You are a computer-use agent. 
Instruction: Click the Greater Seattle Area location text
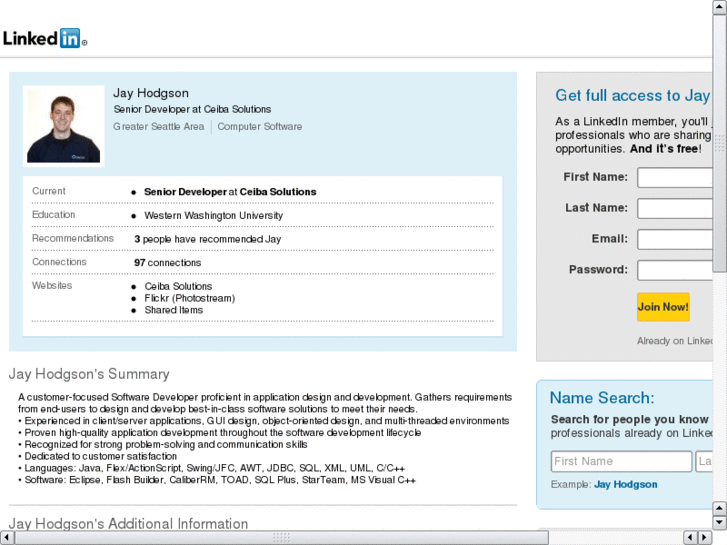pos(159,126)
